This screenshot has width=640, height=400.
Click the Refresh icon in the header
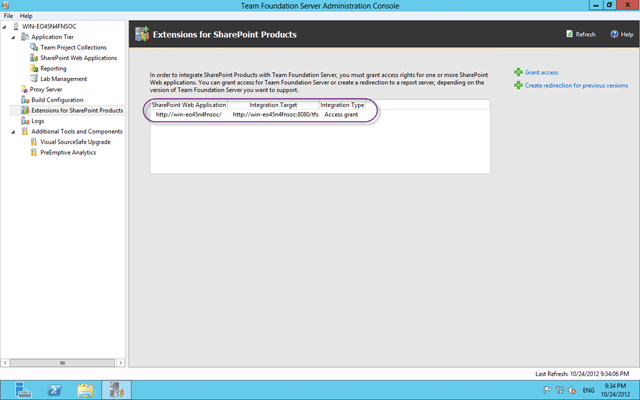[569, 34]
